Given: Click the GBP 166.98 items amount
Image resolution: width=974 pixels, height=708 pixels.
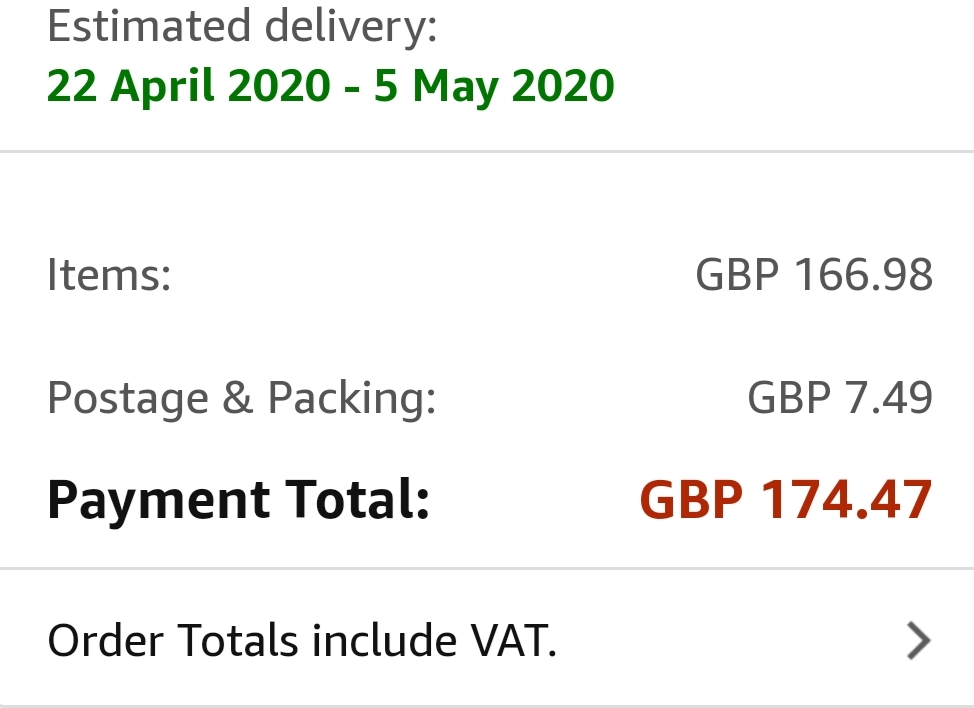Looking at the screenshot, I should tap(814, 274).
